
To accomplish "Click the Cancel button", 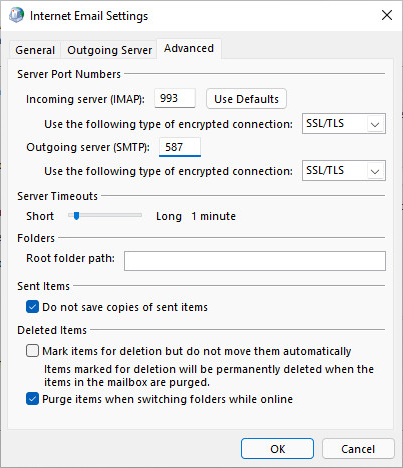I will (x=358, y=449).
